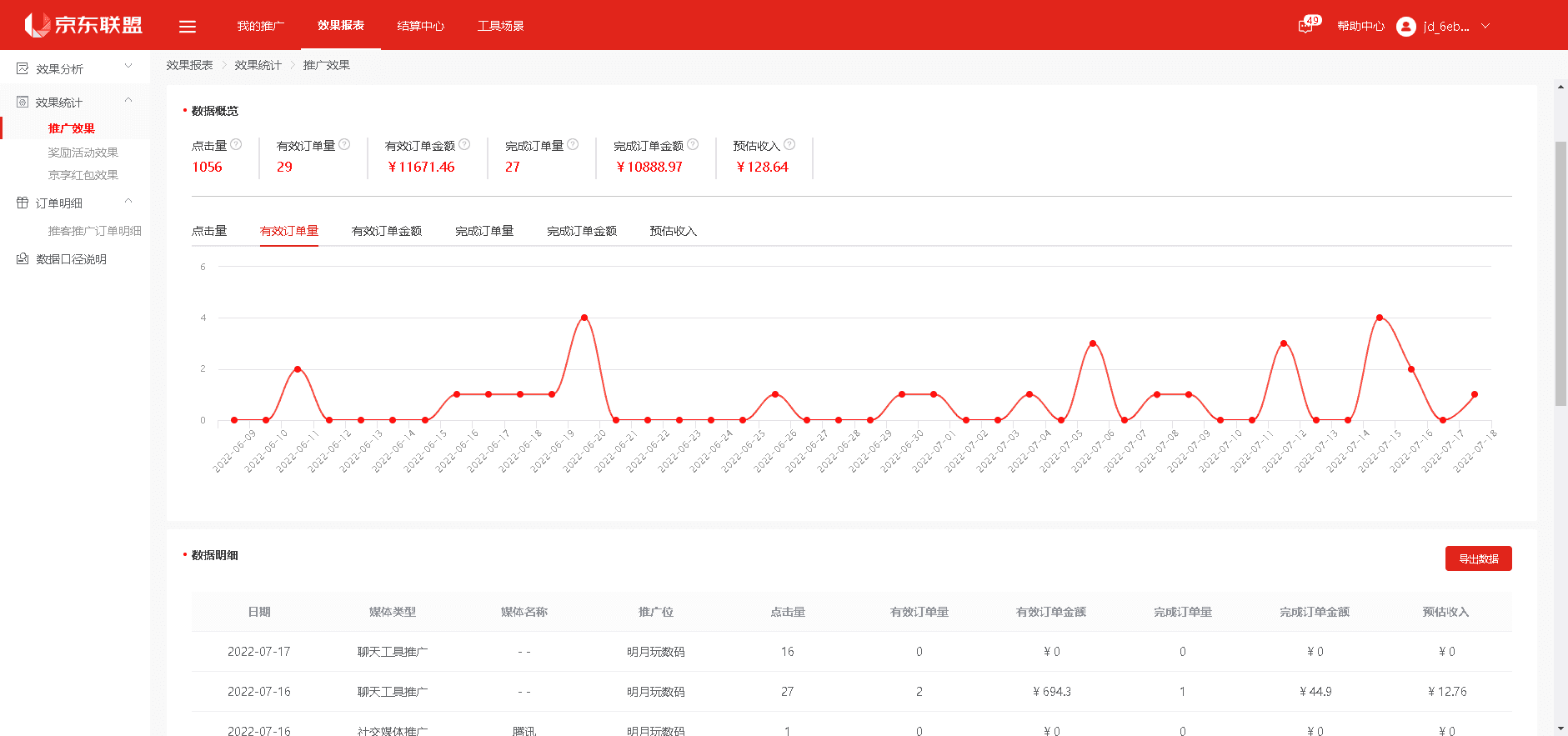Click the hamburger menu icon in header
Image resolution: width=1568 pixels, height=736 pixels.
(188, 27)
